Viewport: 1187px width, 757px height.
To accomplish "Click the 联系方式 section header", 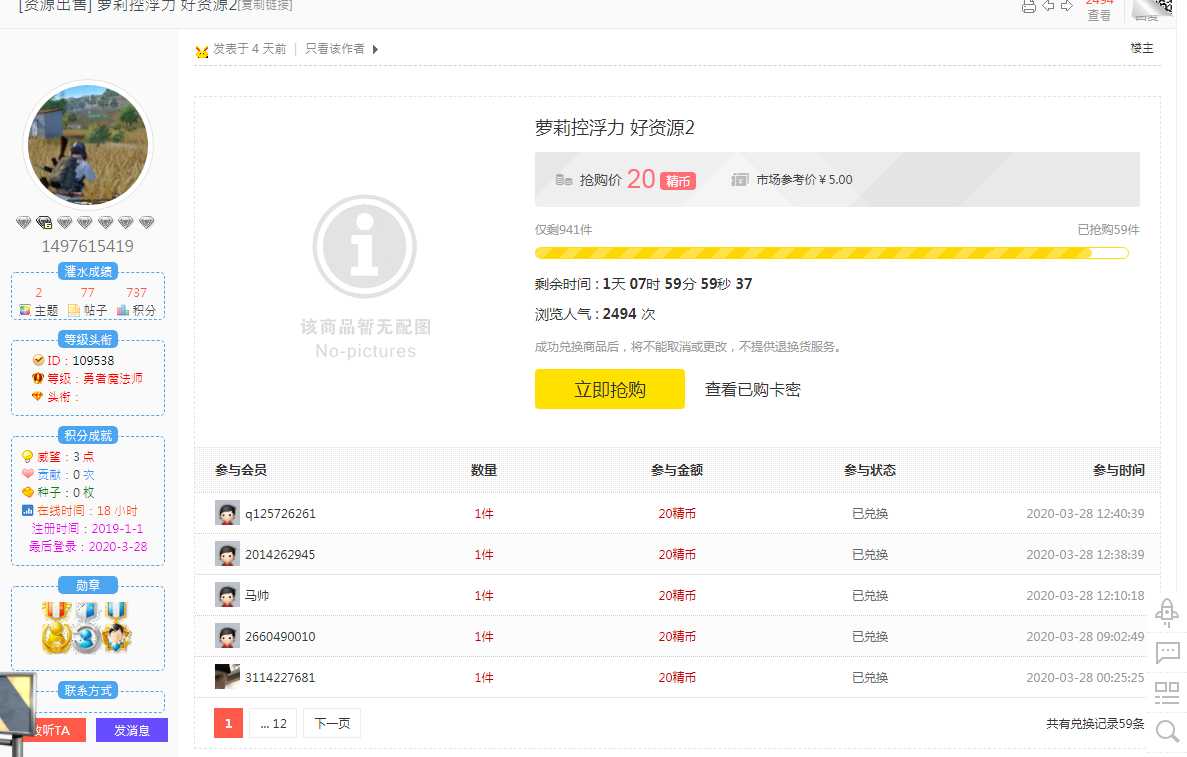I will (88, 690).
